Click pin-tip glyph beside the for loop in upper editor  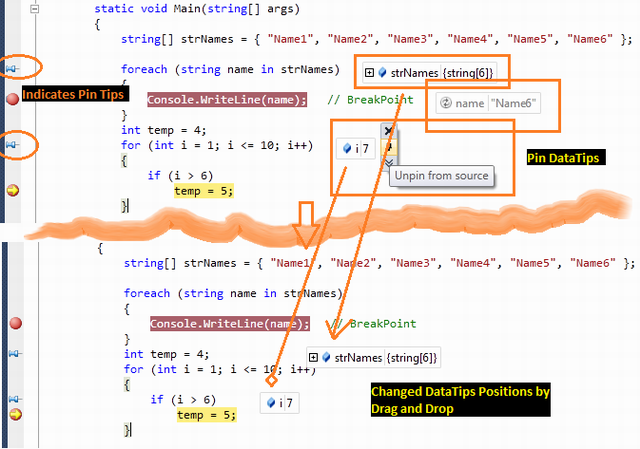pyautogui.click(x=12, y=144)
